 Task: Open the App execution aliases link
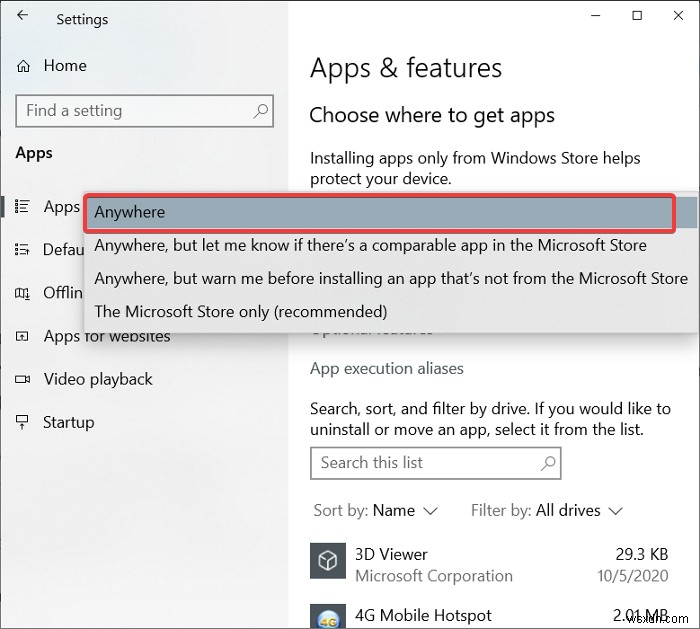[387, 369]
